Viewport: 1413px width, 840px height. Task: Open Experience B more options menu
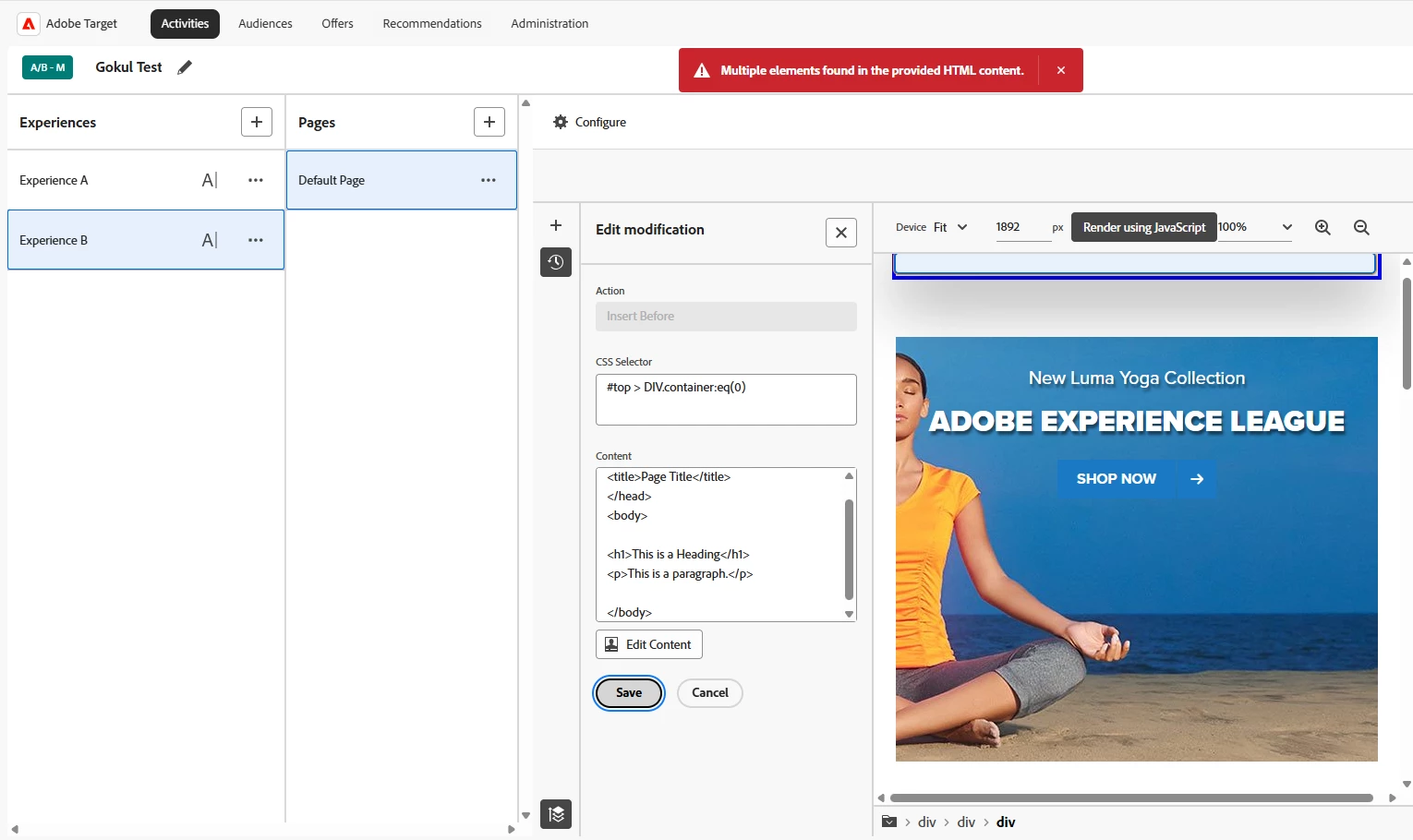256,240
